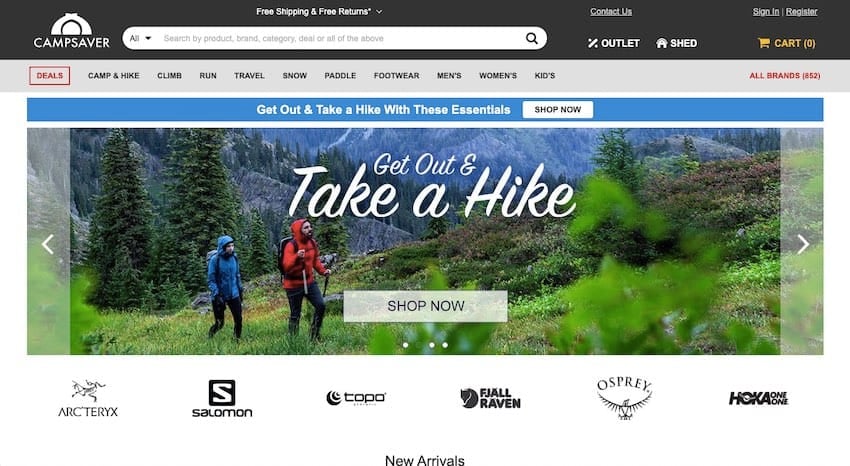This screenshot has height=466, width=850.
Task: Expand the All search category dropdown
Action: point(140,38)
